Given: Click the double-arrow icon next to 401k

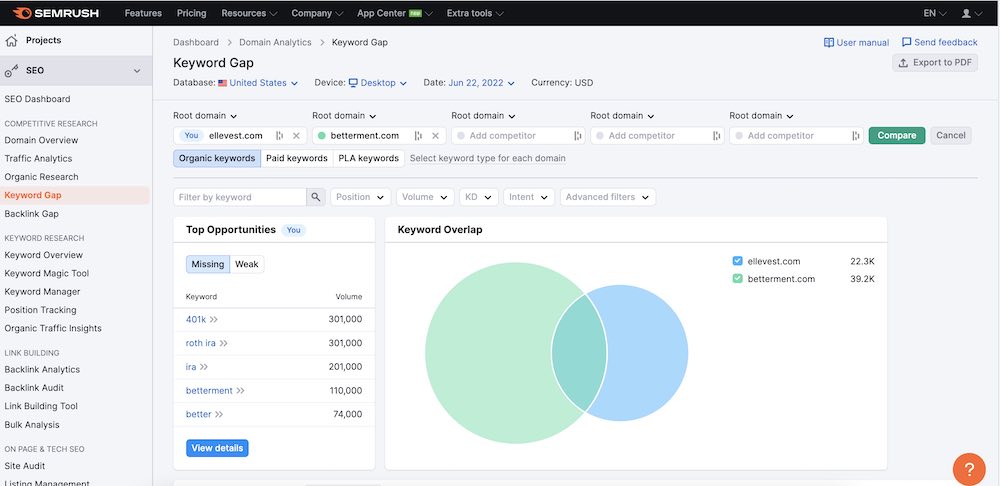Looking at the screenshot, I should [214, 319].
